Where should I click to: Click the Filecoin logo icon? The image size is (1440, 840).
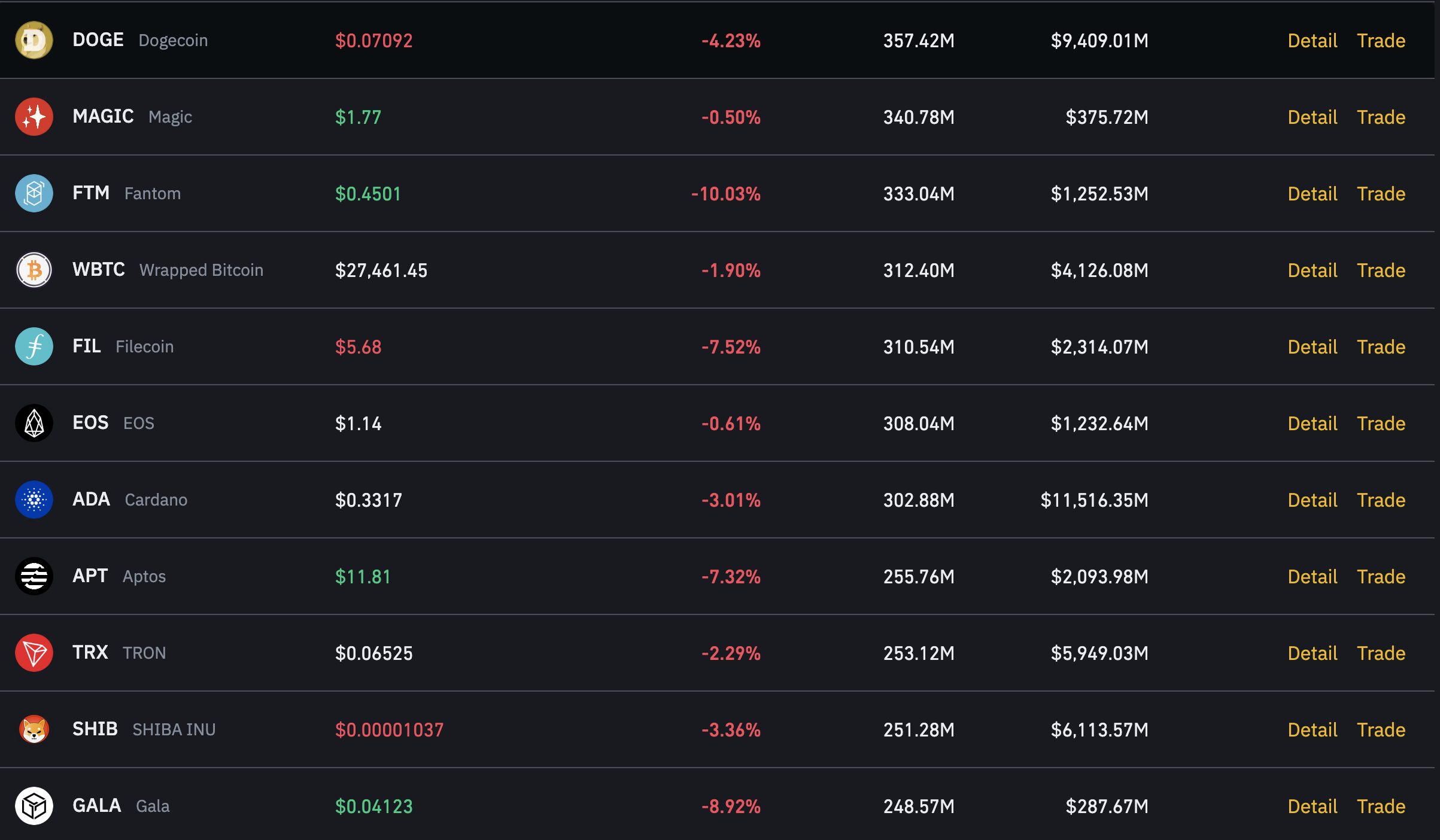pos(34,346)
